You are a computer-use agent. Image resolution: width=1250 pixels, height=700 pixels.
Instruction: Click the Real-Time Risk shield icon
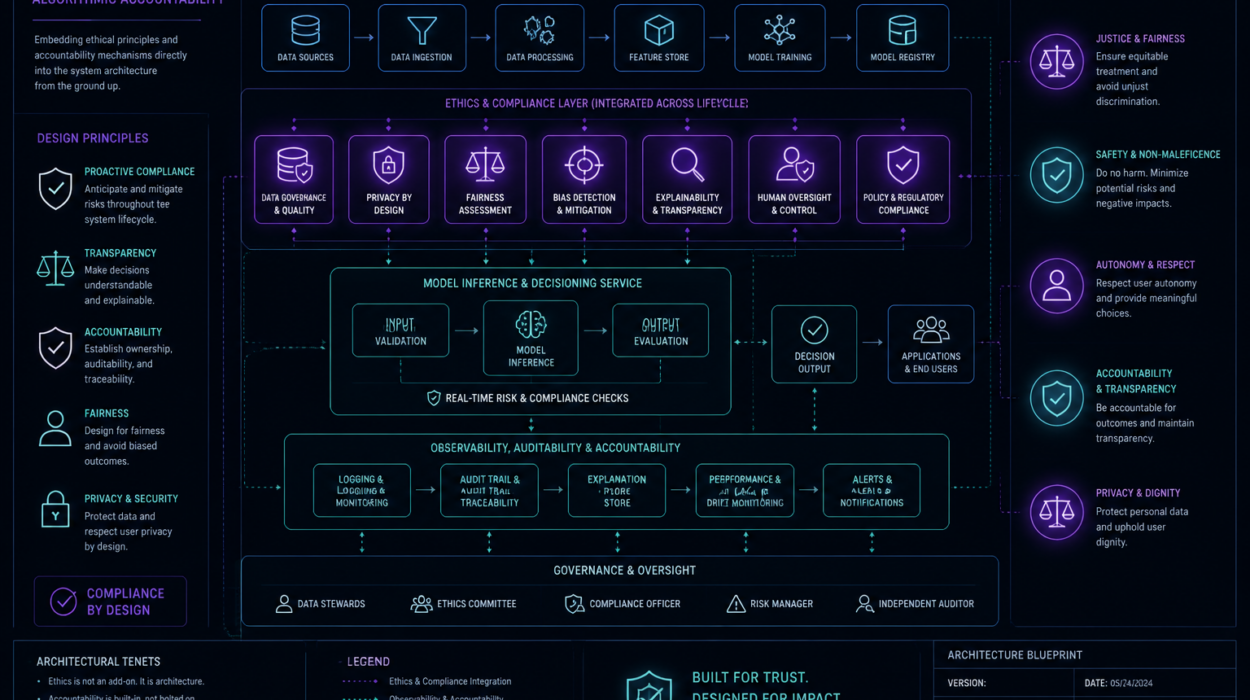(x=433, y=398)
